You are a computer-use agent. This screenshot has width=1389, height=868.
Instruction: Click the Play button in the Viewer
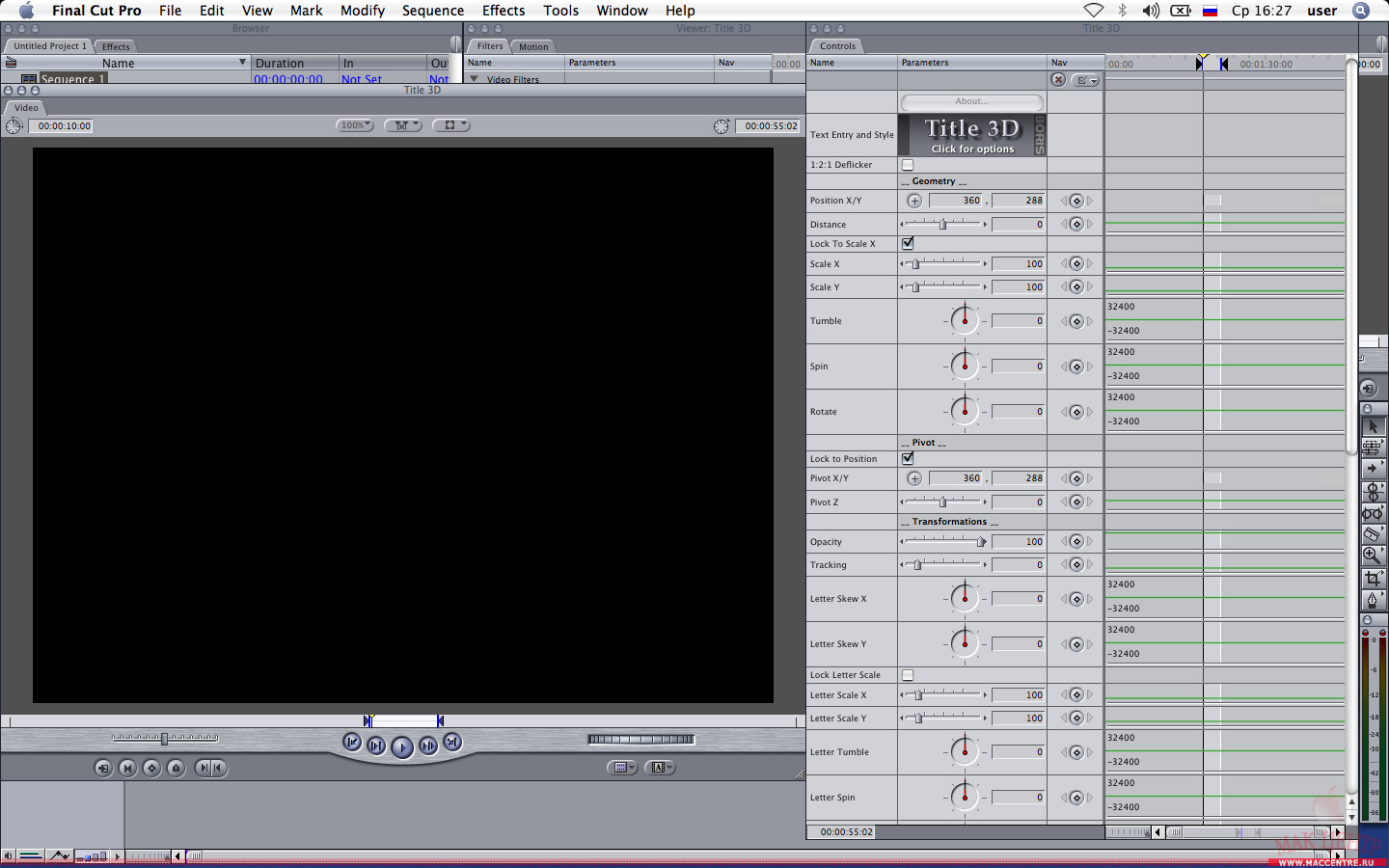coord(402,746)
